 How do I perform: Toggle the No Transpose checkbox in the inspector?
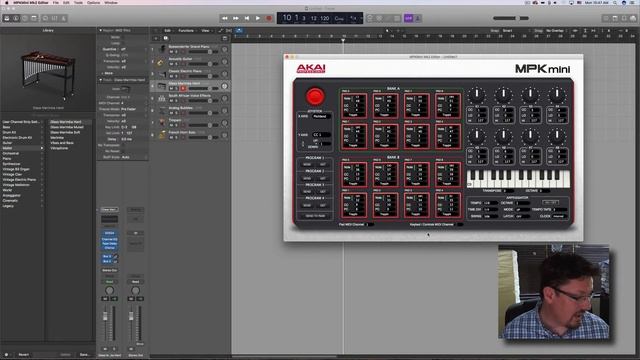tap(123, 145)
